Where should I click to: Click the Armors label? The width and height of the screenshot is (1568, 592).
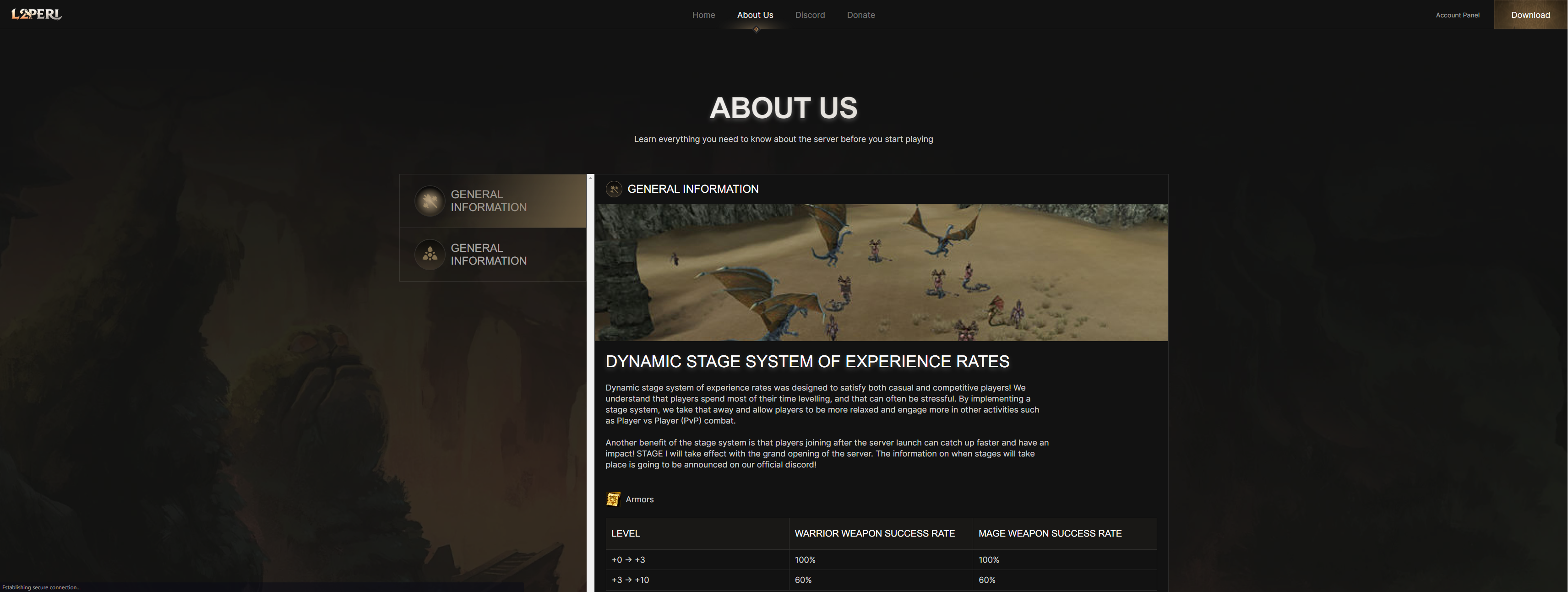click(639, 500)
